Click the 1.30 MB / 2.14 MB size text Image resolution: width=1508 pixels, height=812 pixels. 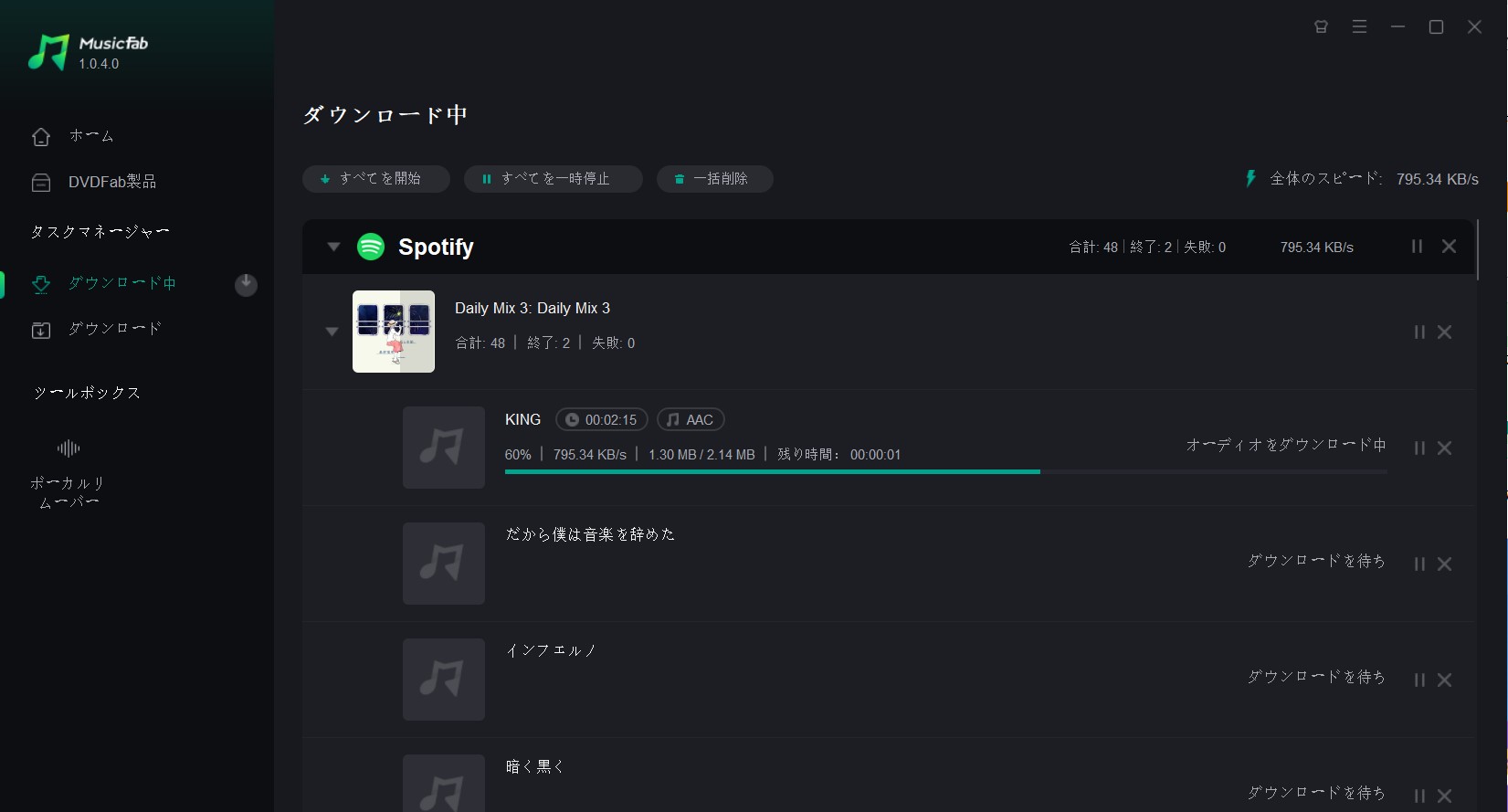701,455
